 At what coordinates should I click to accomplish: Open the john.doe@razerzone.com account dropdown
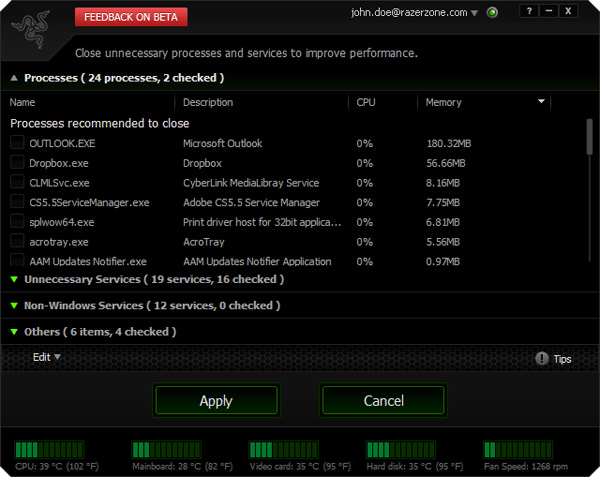[x=475, y=13]
